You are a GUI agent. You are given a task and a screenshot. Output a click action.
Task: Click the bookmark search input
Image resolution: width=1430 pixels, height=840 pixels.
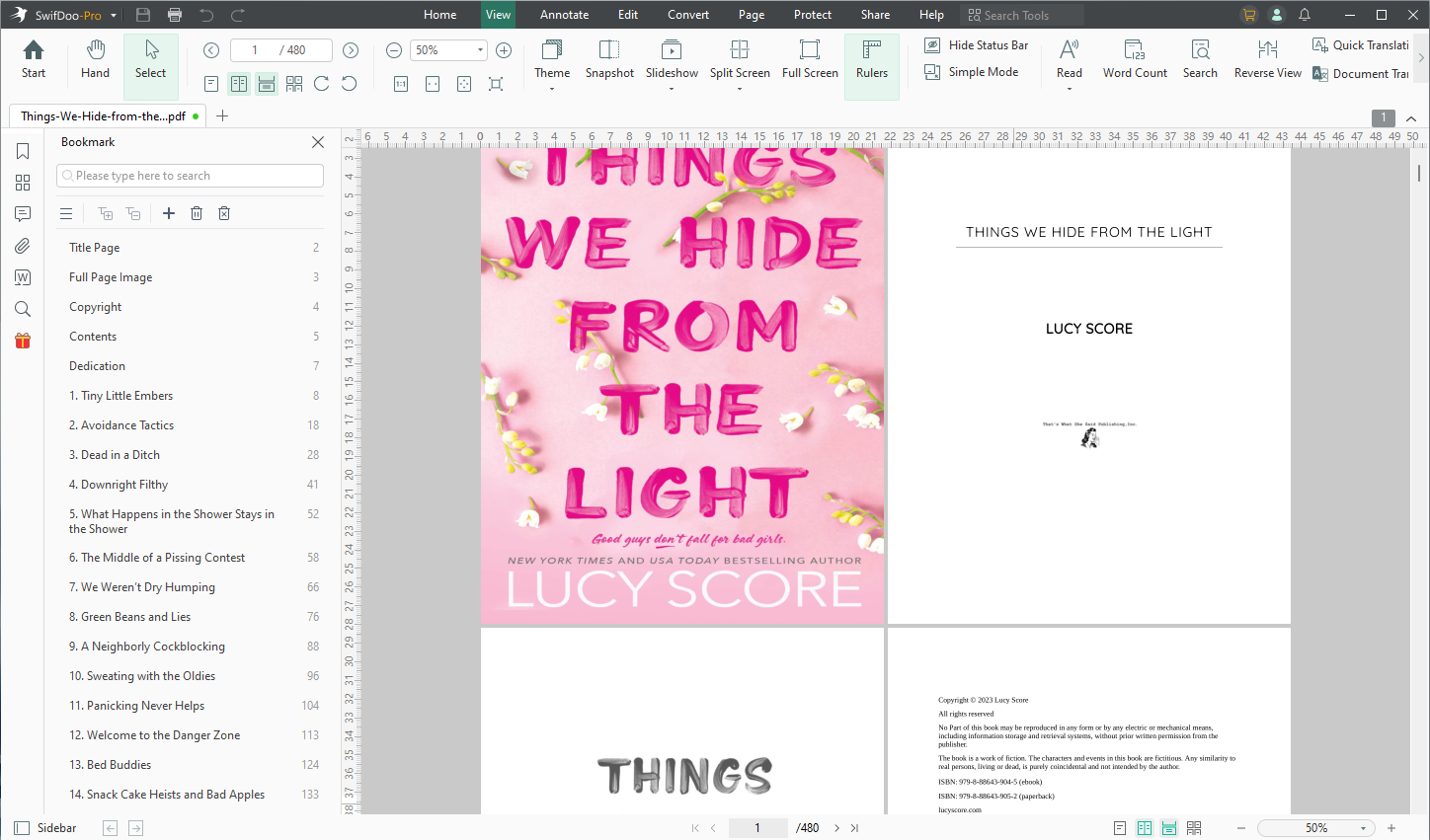[190, 176]
